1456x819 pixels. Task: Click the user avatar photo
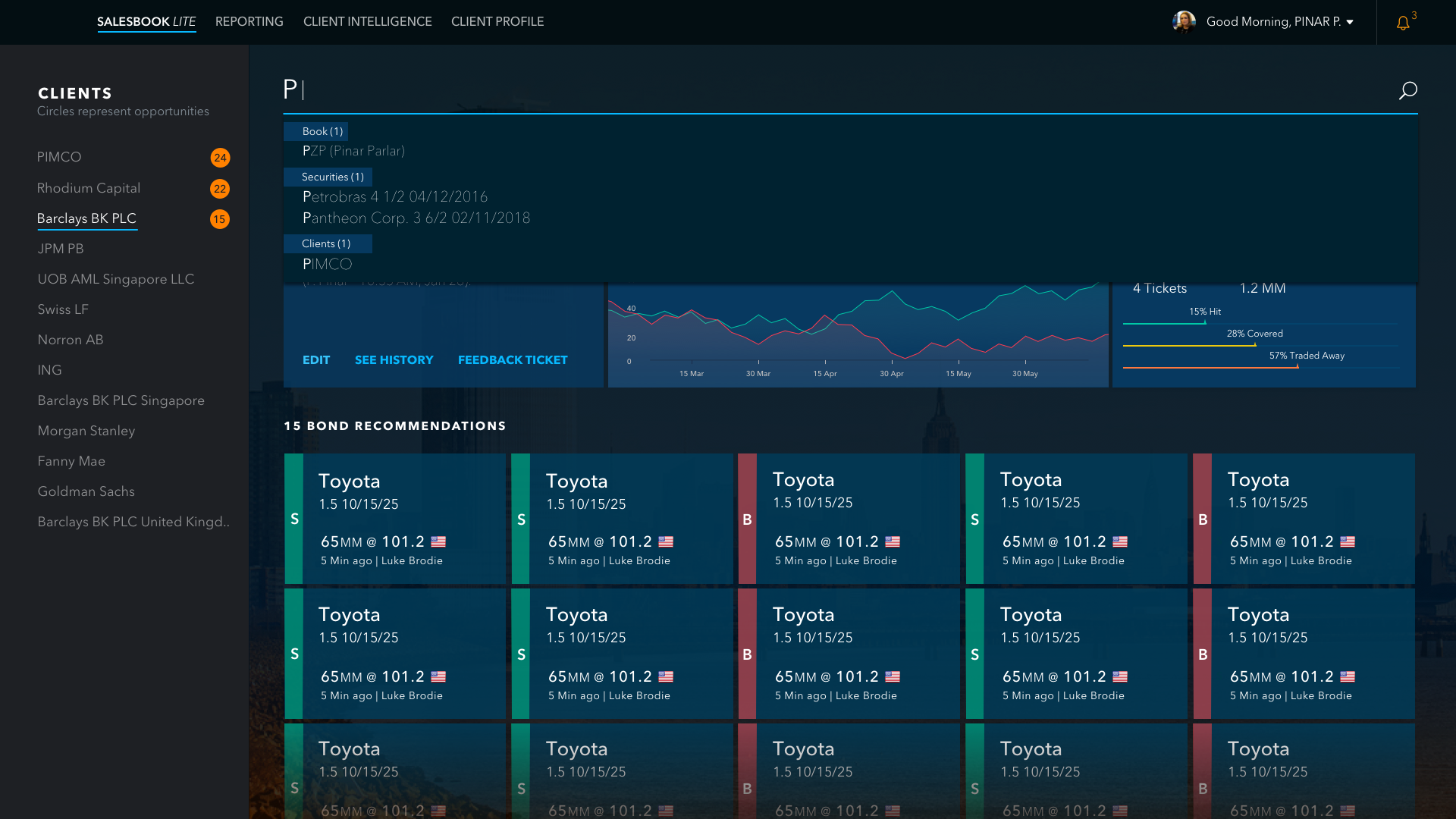coord(1184,22)
